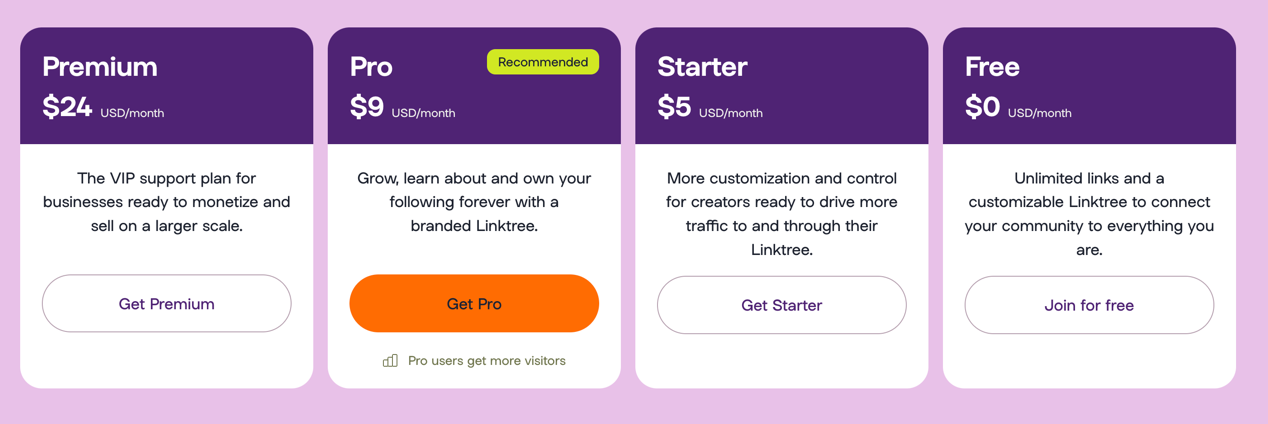Click USD/month label beside the $24 price
This screenshot has width=1268, height=424.
(x=132, y=113)
